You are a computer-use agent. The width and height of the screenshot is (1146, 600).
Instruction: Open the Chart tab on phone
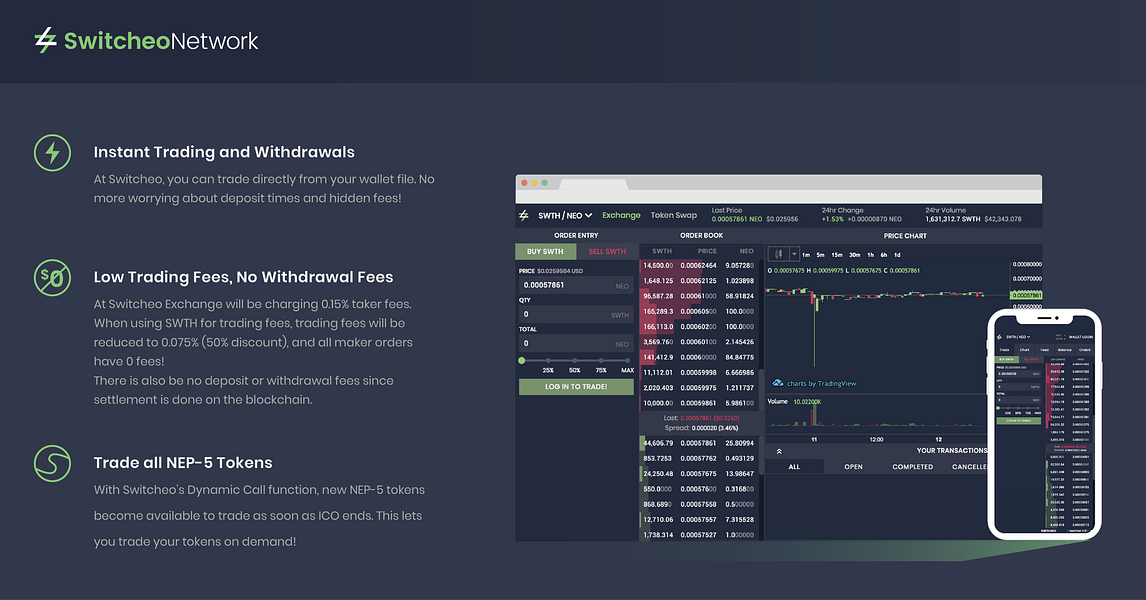pyautogui.click(x=1025, y=349)
